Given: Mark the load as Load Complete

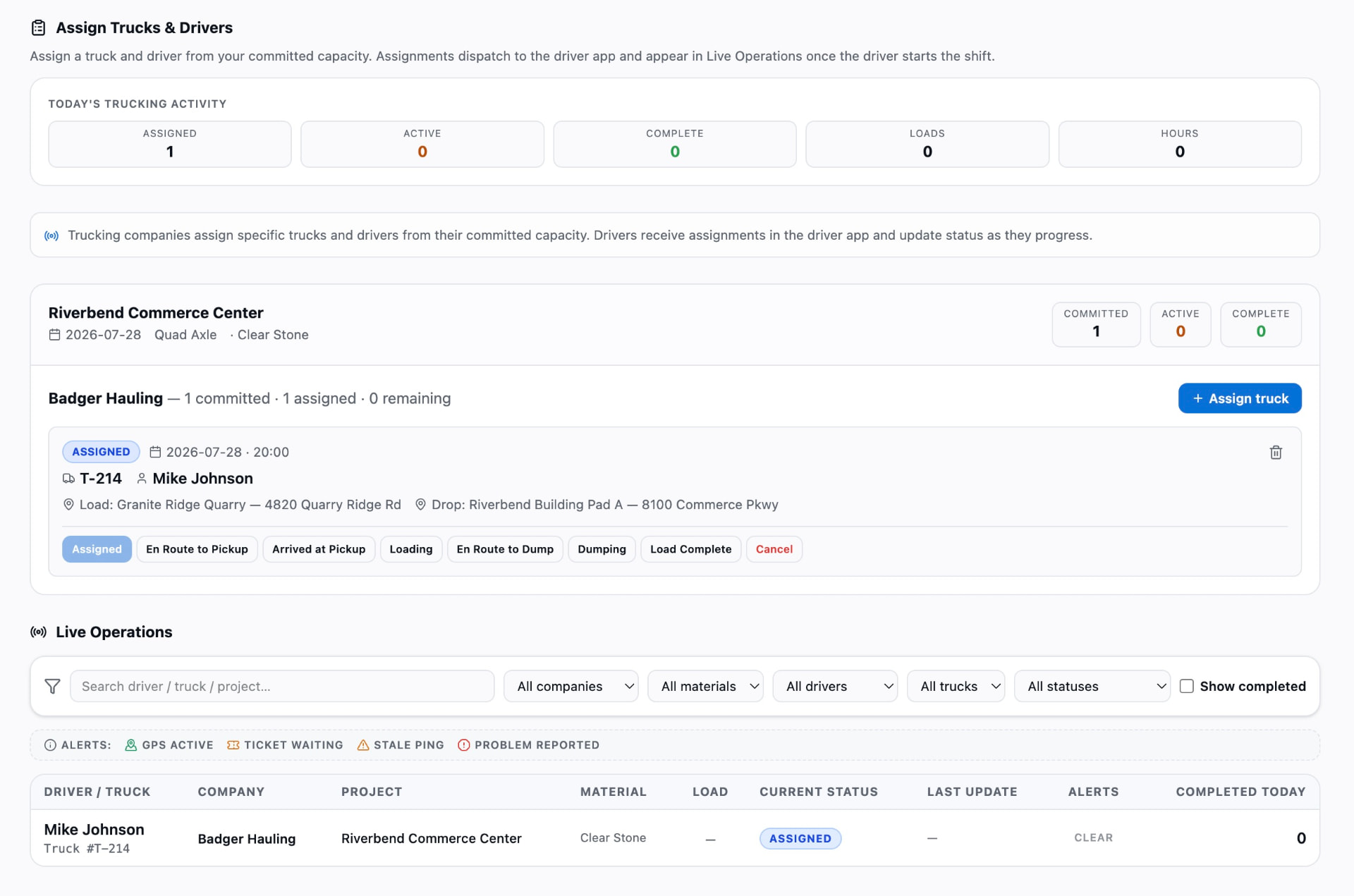Looking at the screenshot, I should click(690, 550).
